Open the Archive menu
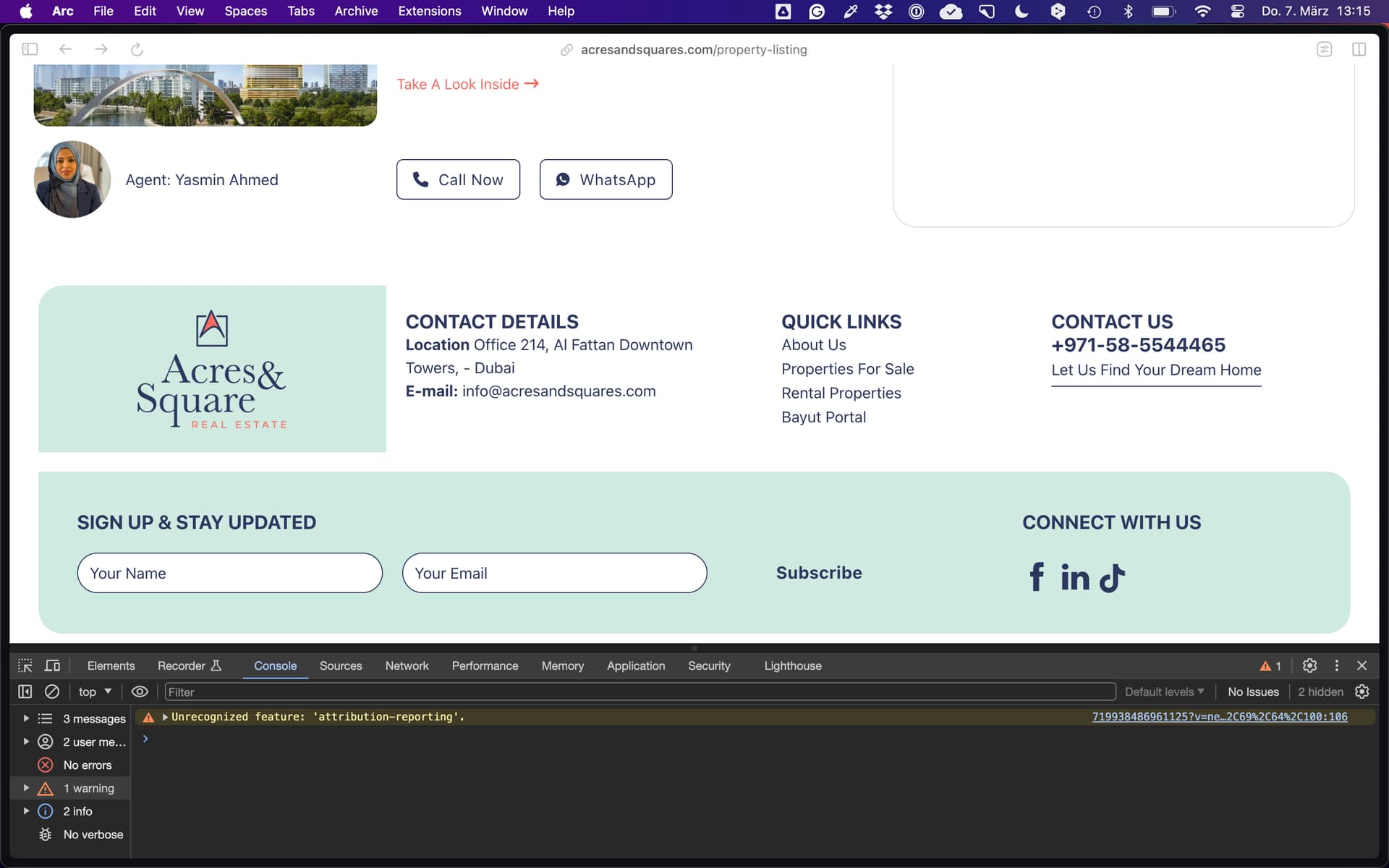This screenshot has width=1389, height=868. [x=356, y=11]
